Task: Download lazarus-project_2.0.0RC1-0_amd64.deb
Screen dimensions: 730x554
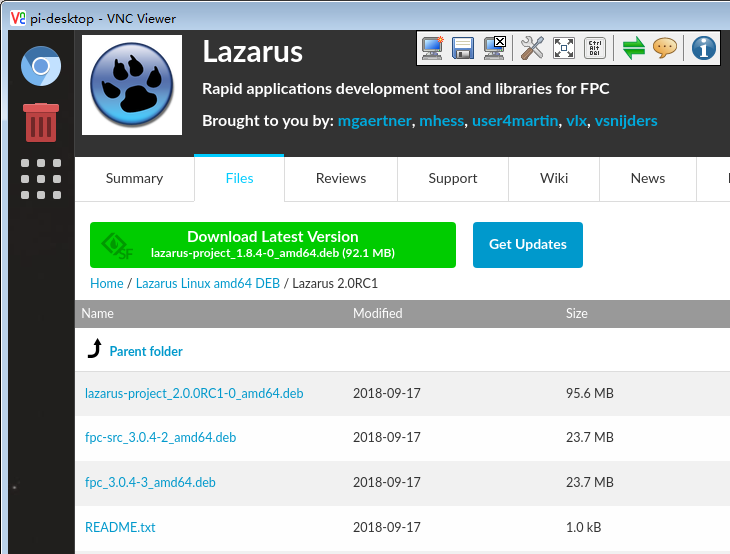Action: (194, 393)
